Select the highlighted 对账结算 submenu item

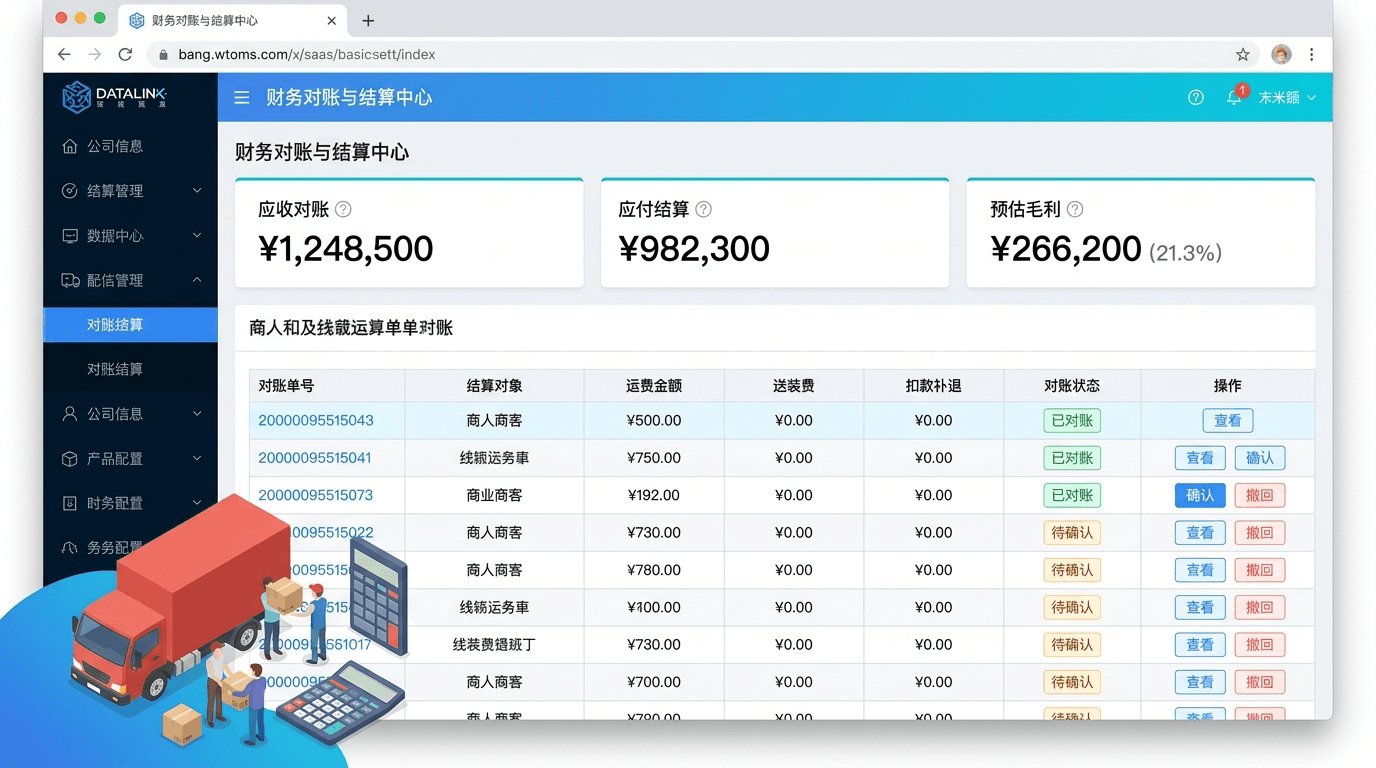pos(130,325)
